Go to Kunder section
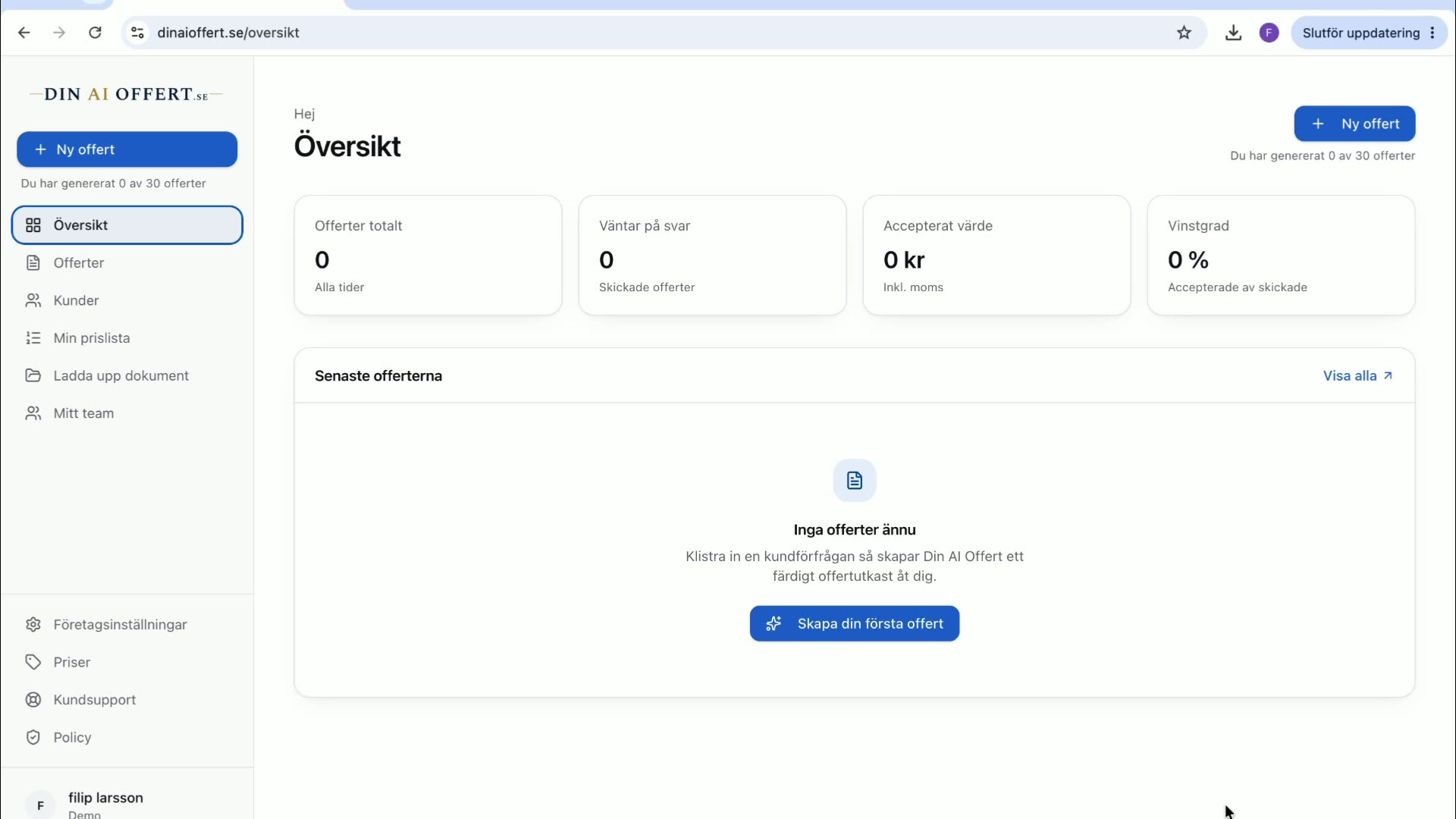Viewport: 1456px width, 819px height. pyautogui.click(x=127, y=300)
